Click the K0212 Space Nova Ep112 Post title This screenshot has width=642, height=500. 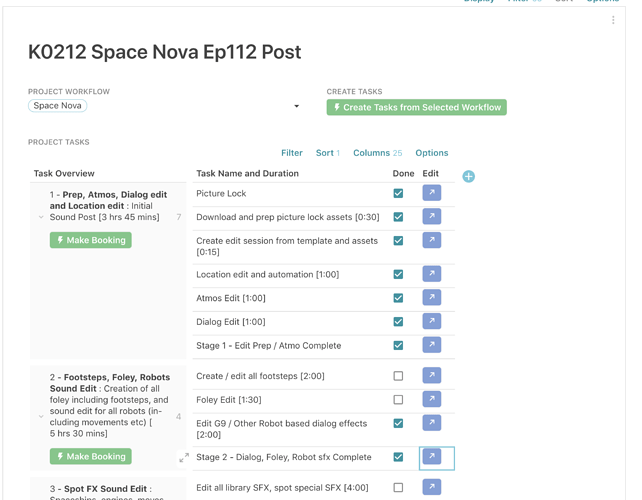(x=165, y=52)
